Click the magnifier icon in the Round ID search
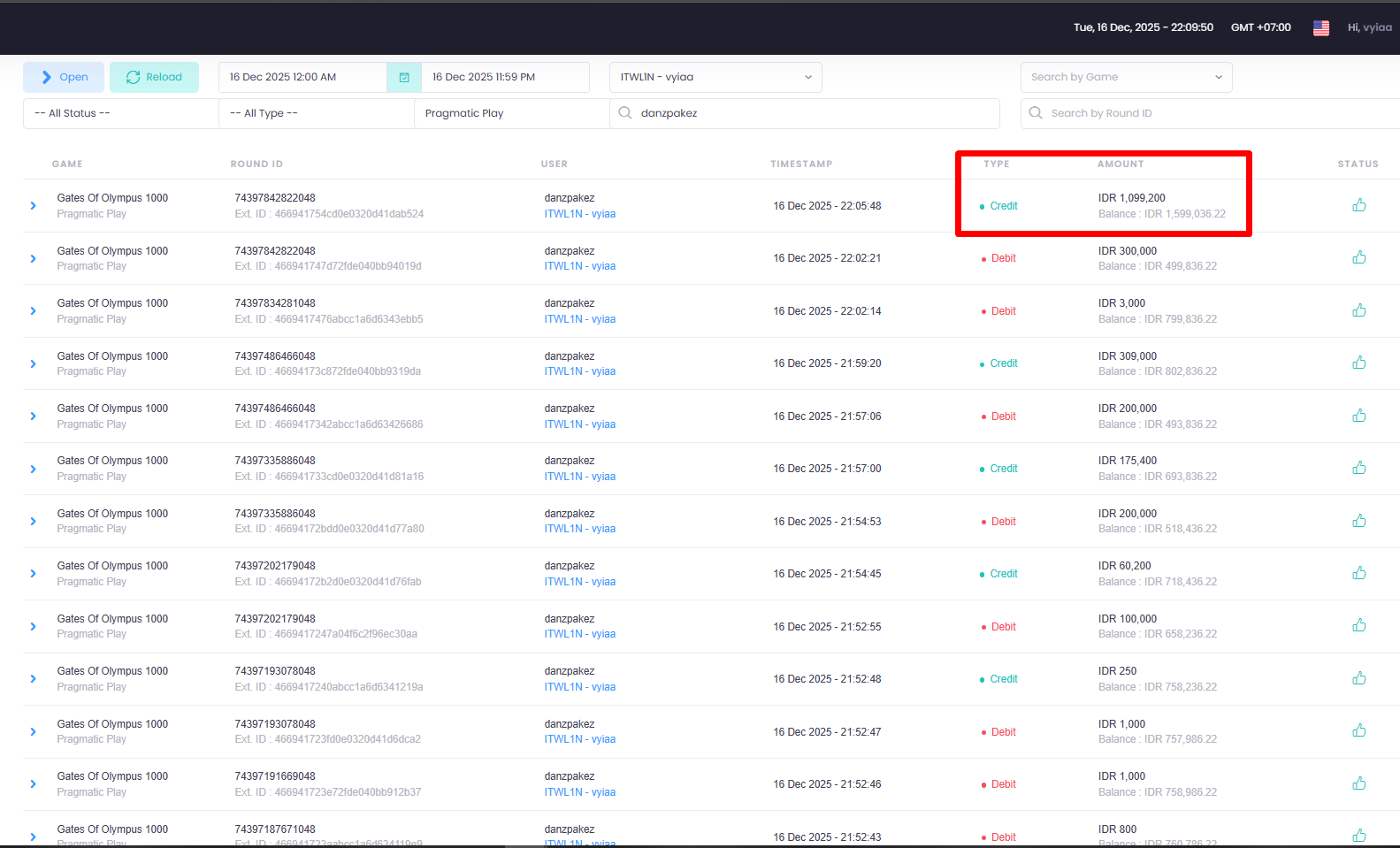 1036,113
